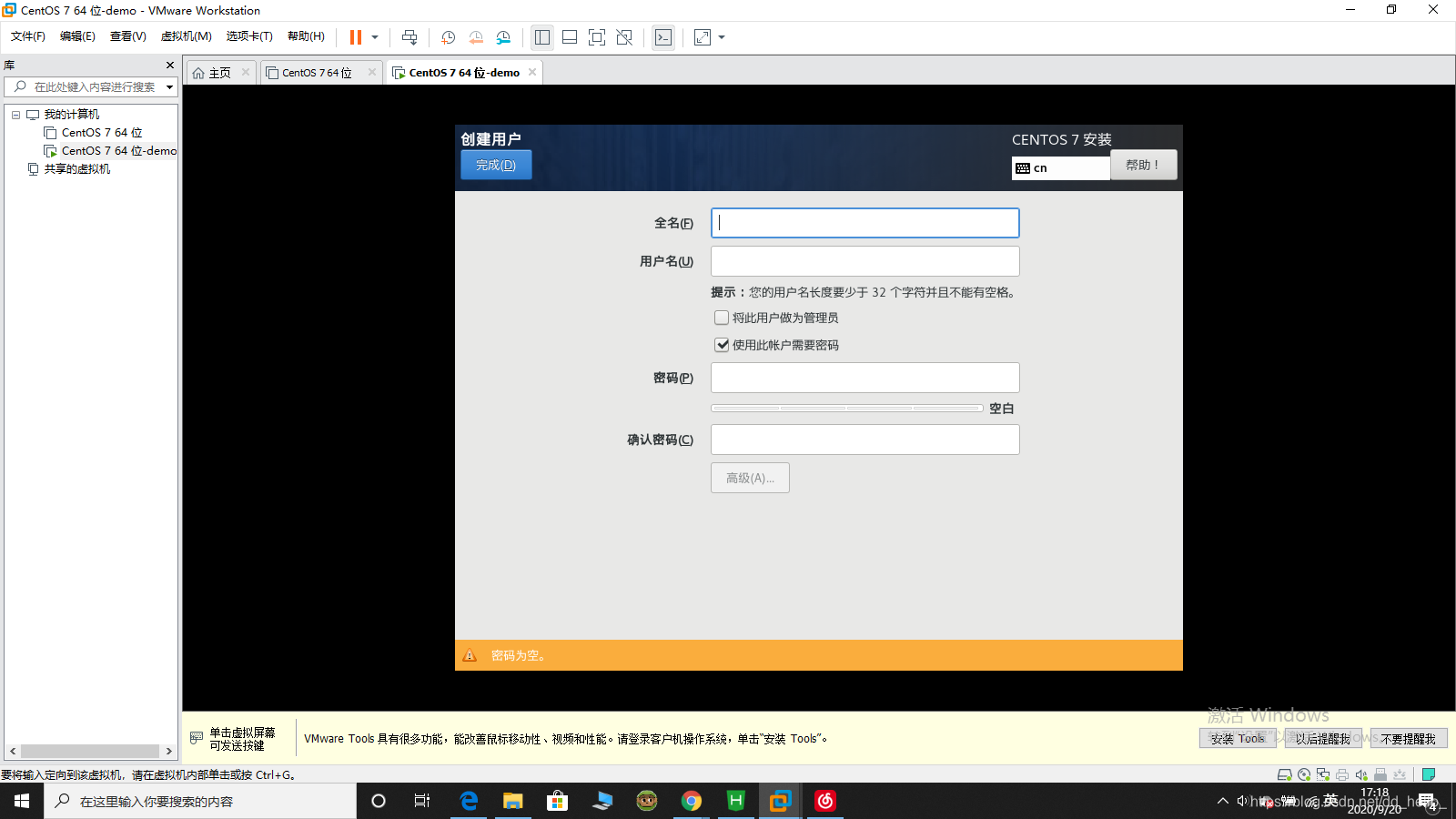
Task: Open the power options dropdown beside pause
Action: pos(375,37)
